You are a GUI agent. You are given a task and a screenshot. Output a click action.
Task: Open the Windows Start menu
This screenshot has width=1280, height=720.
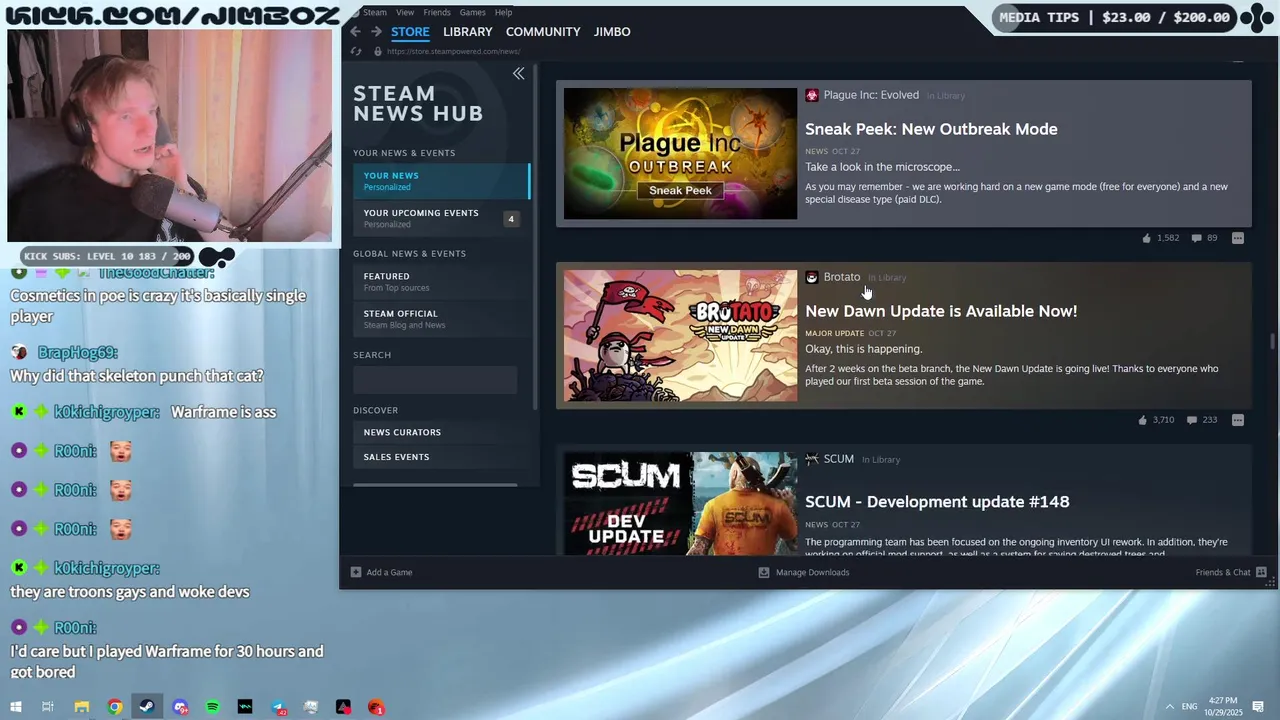pyautogui.click(x=16, y=707)
